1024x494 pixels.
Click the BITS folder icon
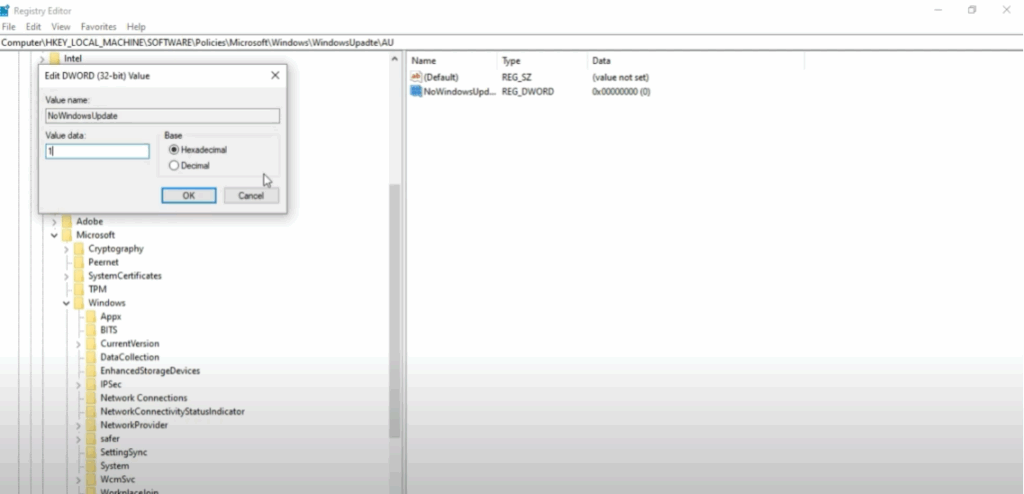(x=91, y=330)
